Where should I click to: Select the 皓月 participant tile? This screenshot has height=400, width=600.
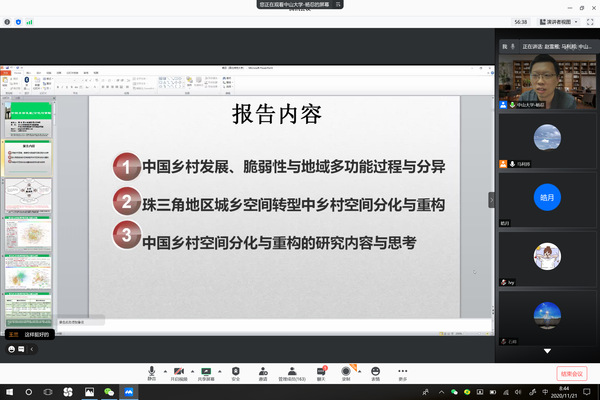546,197
